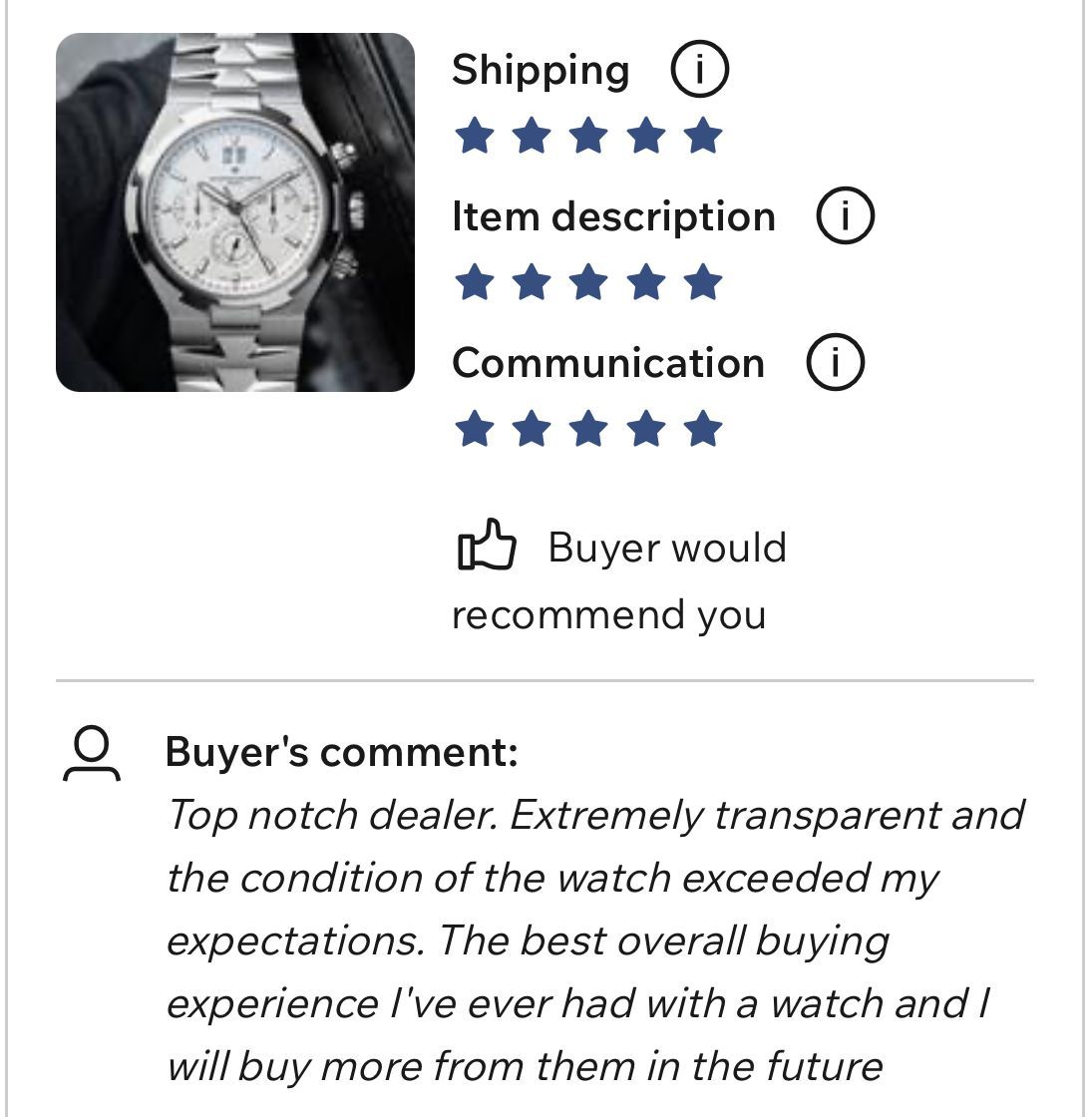The image size is (1092, 1117).
Task: Select the buyer profile silhouette icon
Action: coord(92,754)
